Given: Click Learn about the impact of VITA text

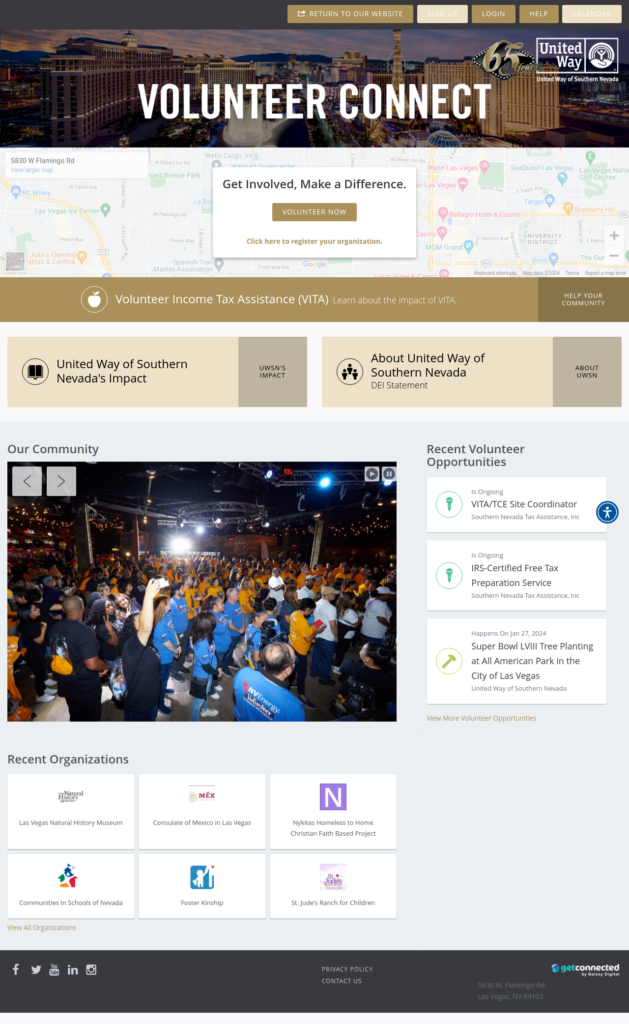Looking at the screenshot, I should tap(395, 300).
